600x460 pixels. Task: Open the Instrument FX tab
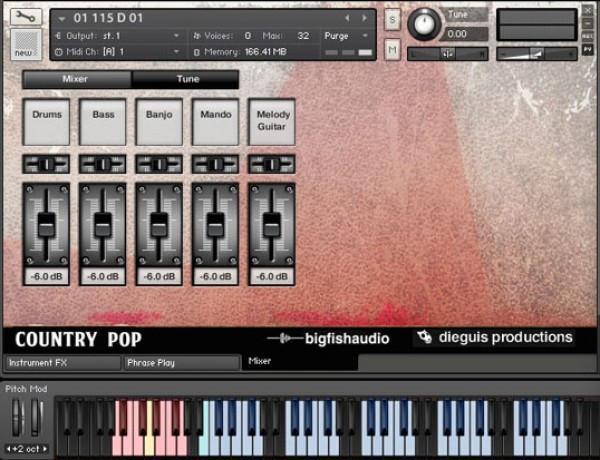click(x=60, y=363)
